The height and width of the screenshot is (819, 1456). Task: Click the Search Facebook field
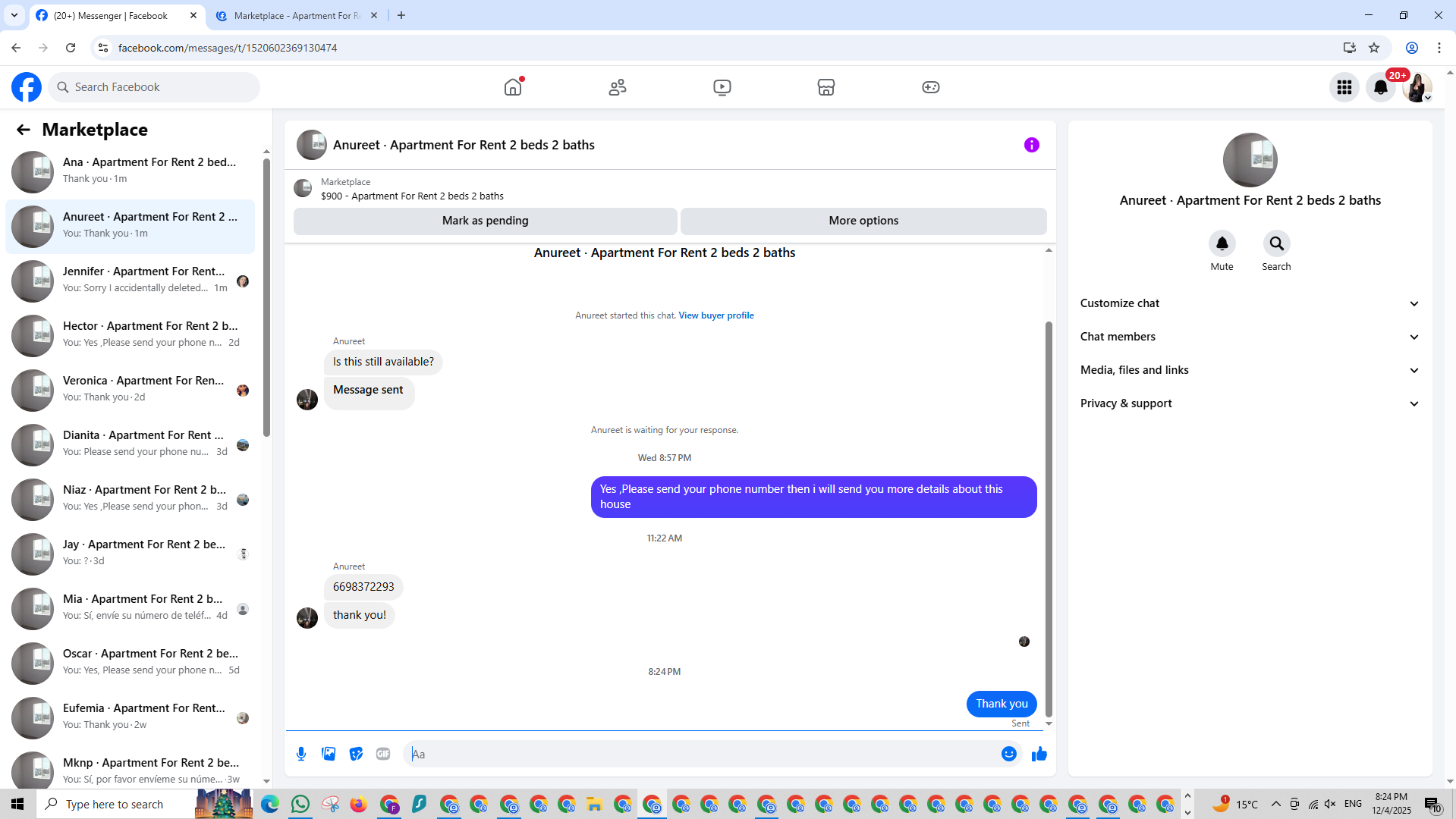[x=155, y=87]
